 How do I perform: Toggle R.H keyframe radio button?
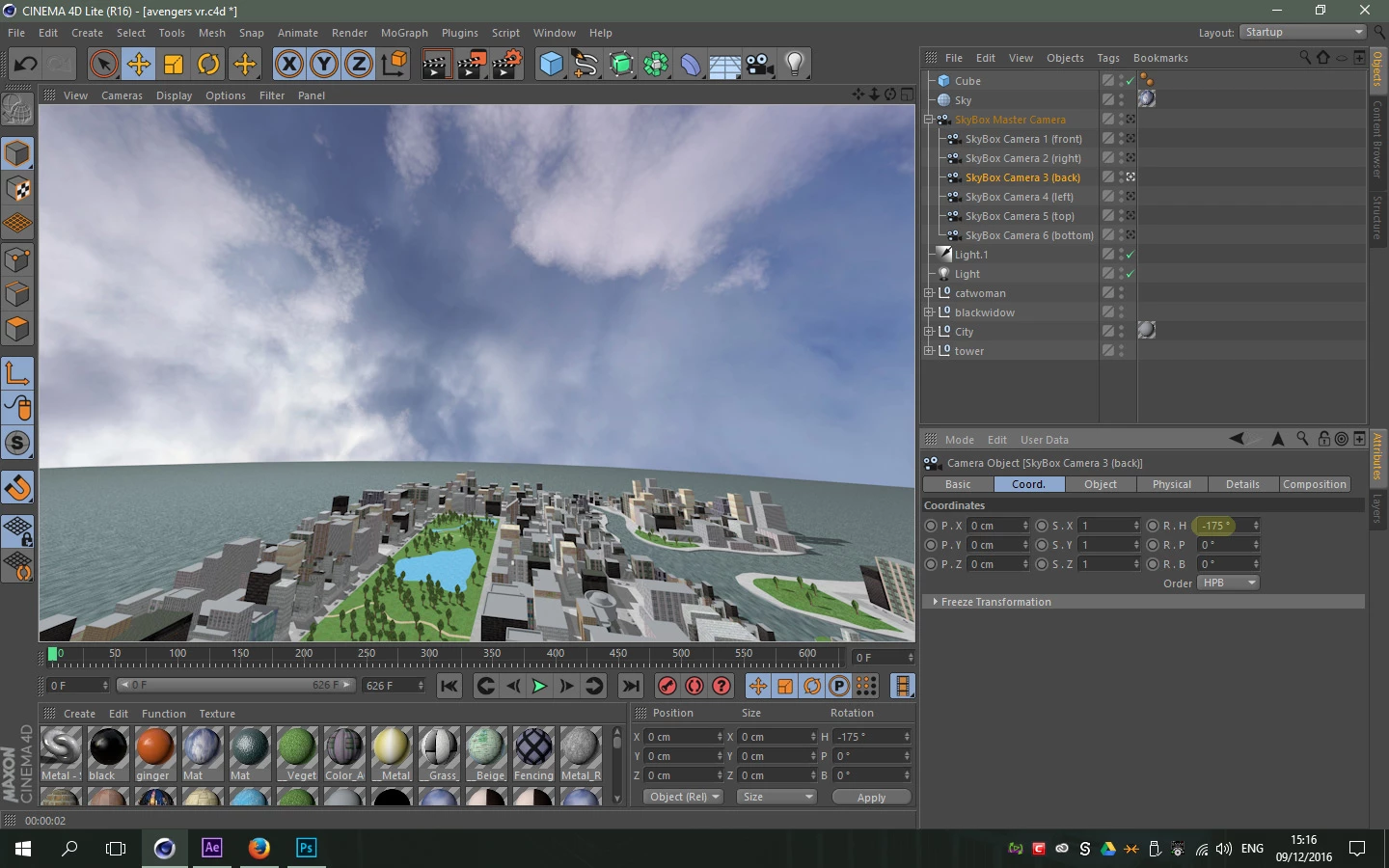click(1153, 526)
